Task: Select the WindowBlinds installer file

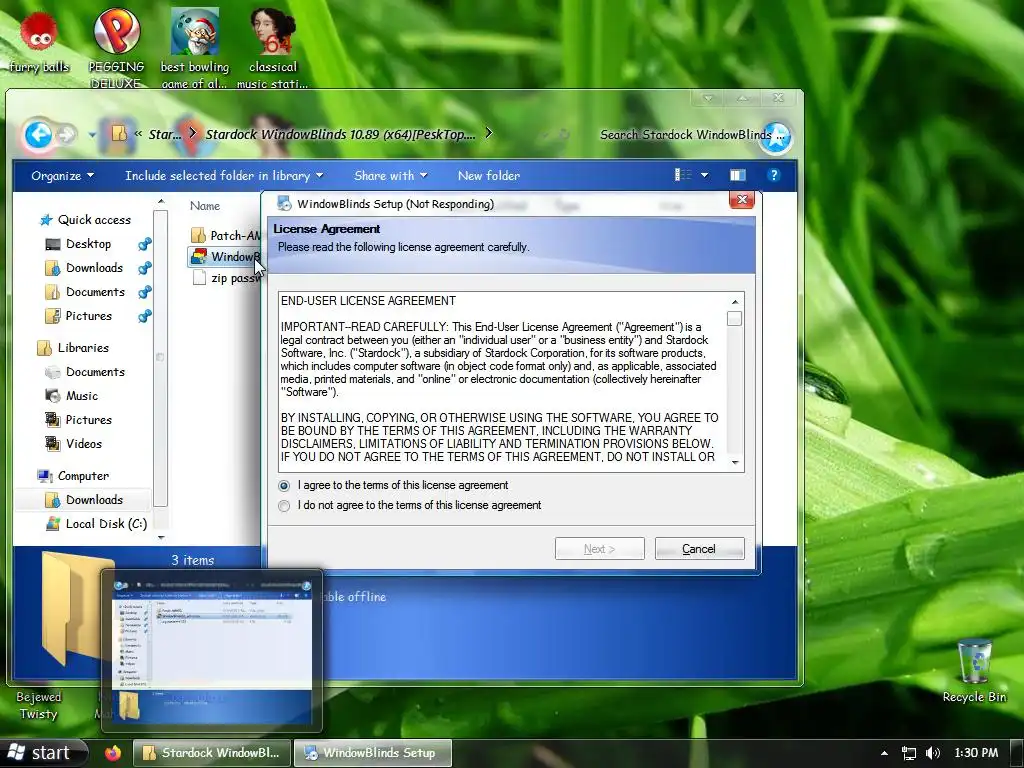Action: click(226, 257)
